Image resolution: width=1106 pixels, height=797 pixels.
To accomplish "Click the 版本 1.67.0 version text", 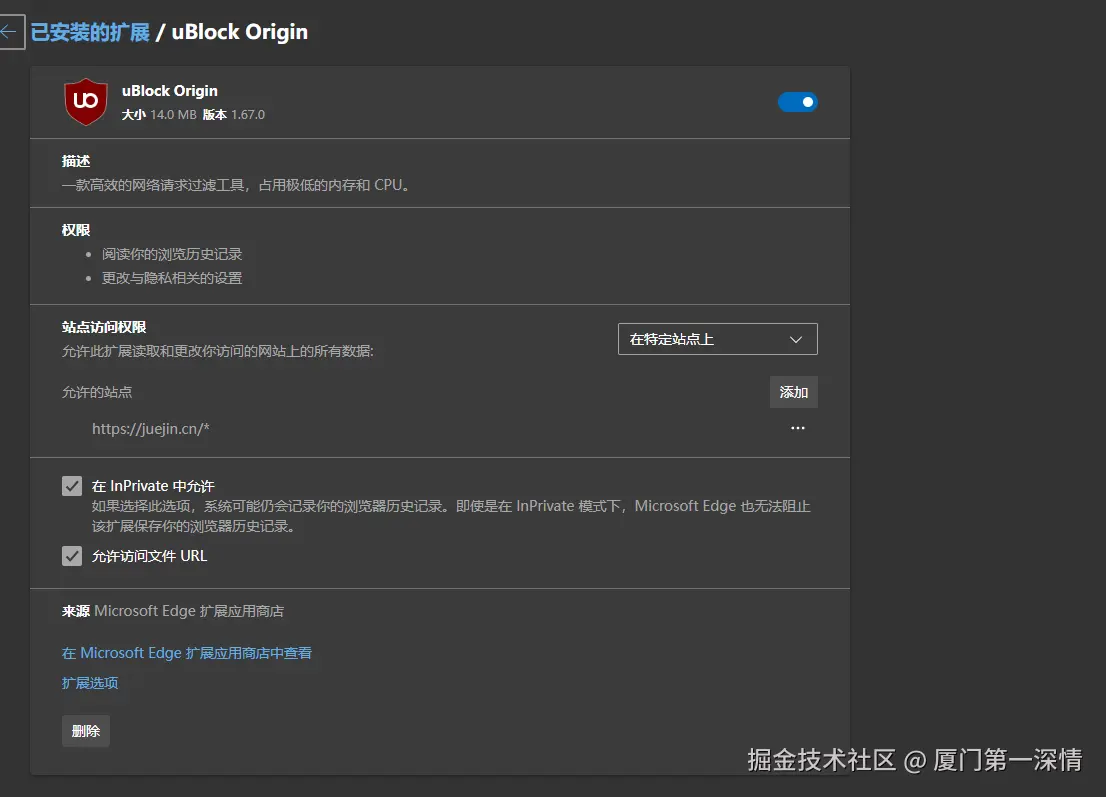I will tap(233, 114).
